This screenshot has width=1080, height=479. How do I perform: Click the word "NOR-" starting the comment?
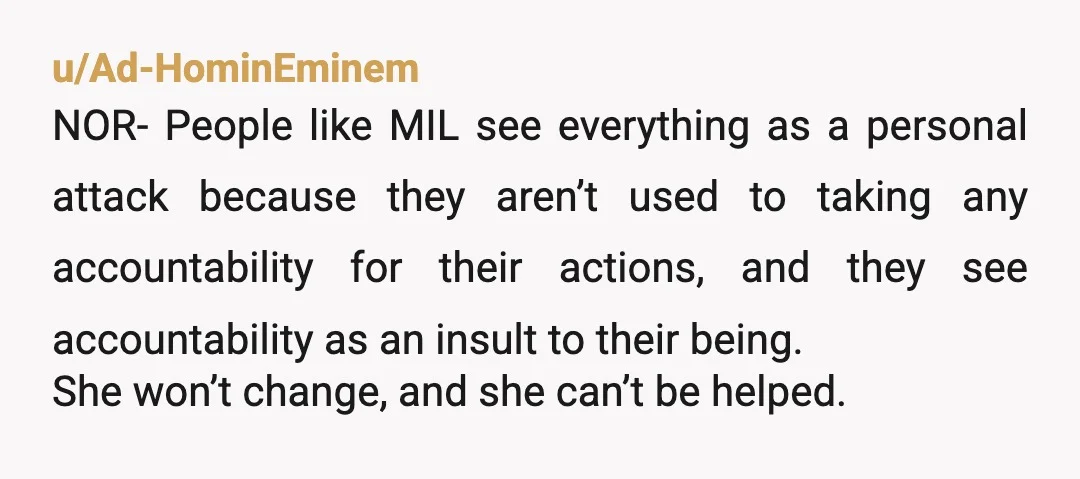pos(99,126)
